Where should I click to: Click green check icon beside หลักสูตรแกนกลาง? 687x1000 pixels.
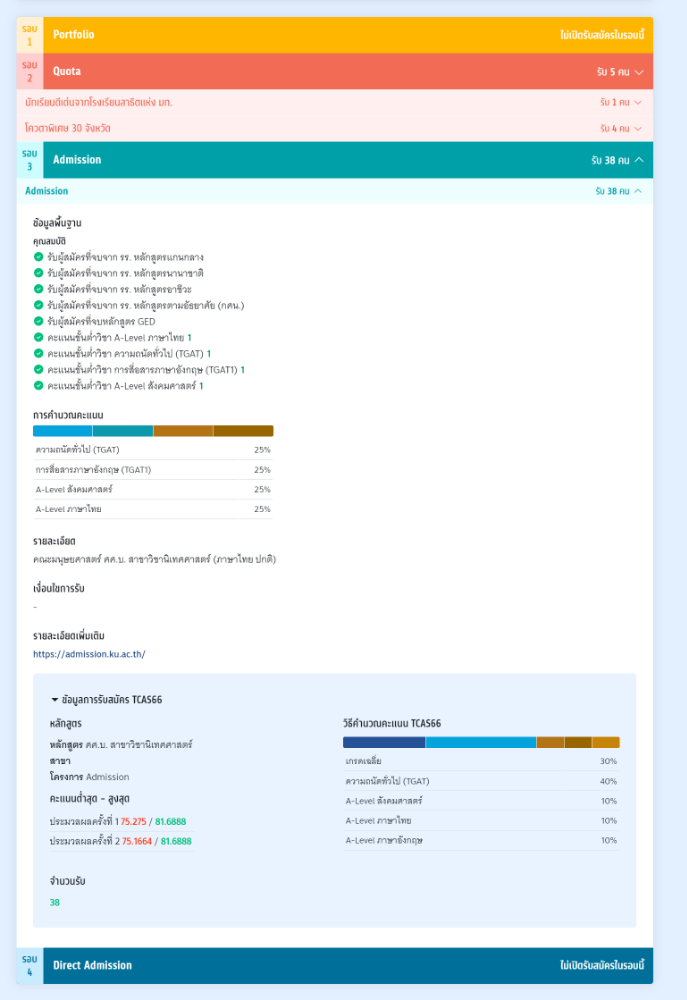38,257
